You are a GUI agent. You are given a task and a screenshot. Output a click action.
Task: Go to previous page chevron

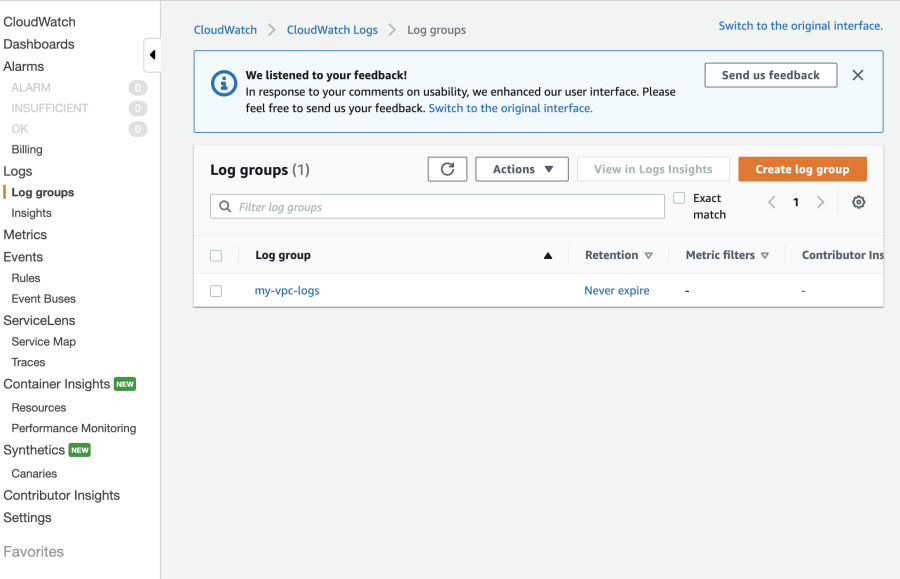[x=772, y=202]
